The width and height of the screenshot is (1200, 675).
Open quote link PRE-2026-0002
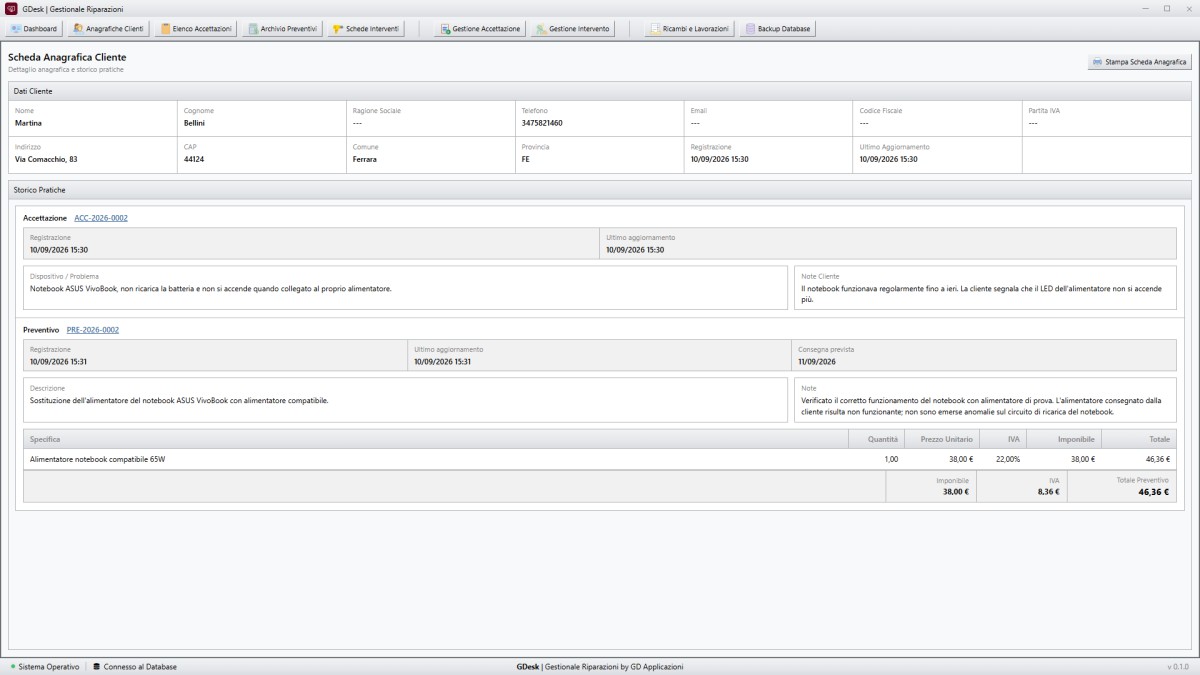click(x=93, y=329)
